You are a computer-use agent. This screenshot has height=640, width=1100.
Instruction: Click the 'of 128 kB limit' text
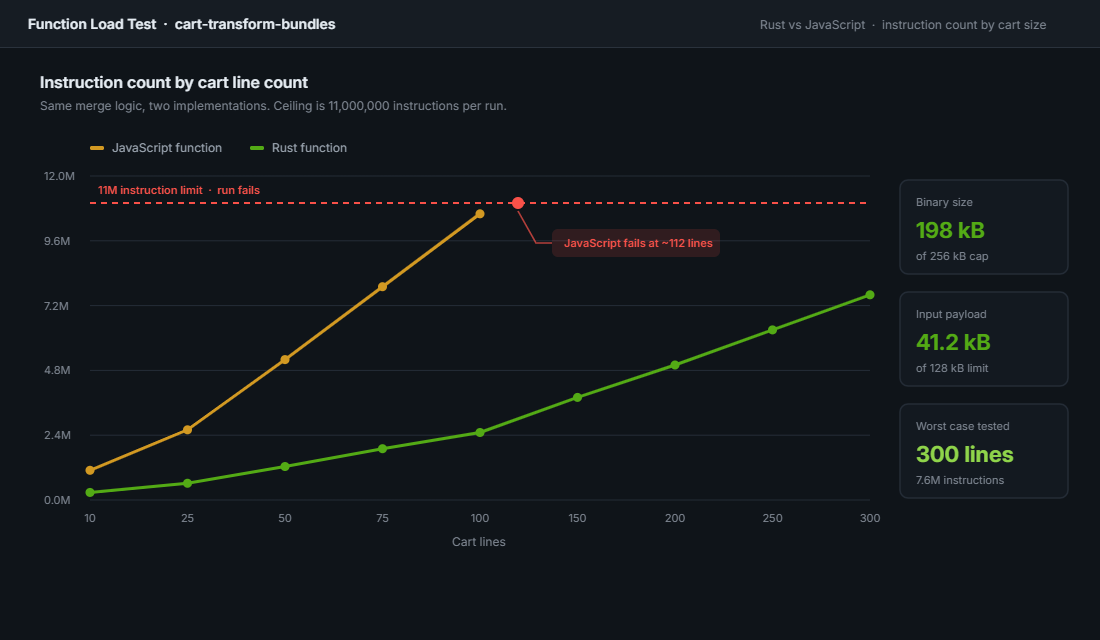pyautogui.click(x=952, y=368)
